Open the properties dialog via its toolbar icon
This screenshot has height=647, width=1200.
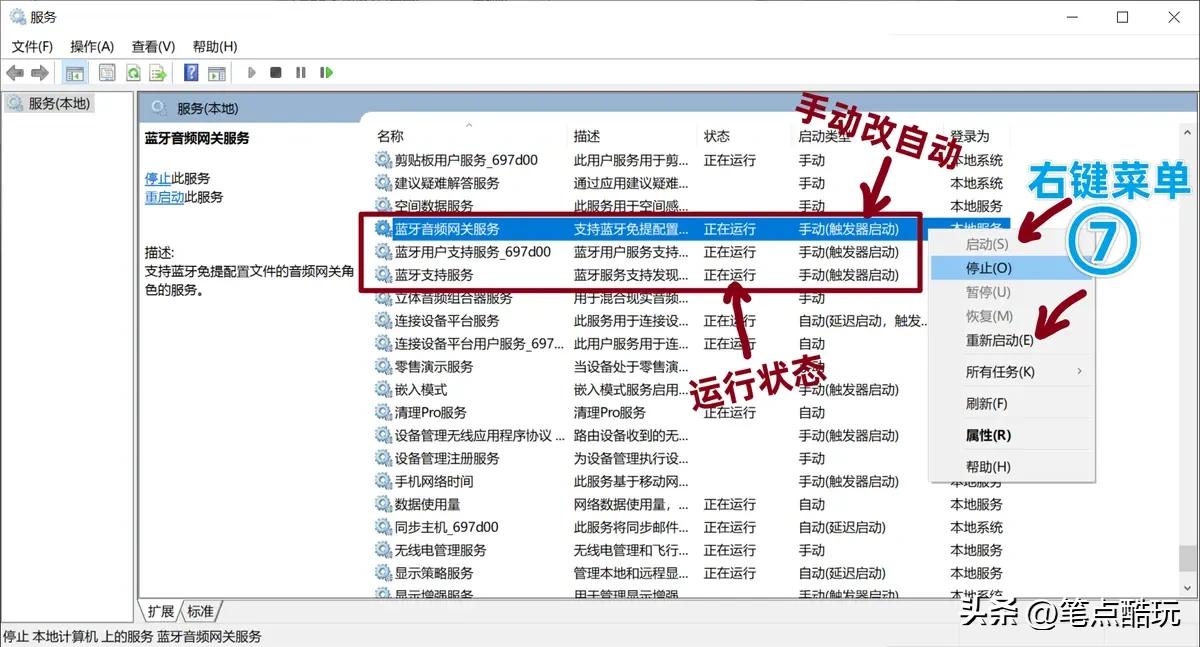[105, 72]
